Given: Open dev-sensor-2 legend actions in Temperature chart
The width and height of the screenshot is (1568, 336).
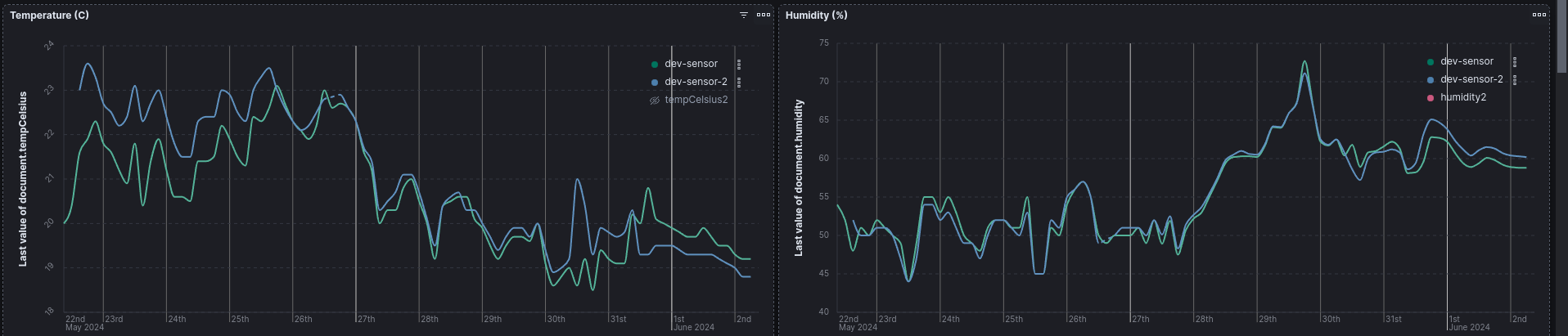Looking at the screenshot, I should (739, 82).
